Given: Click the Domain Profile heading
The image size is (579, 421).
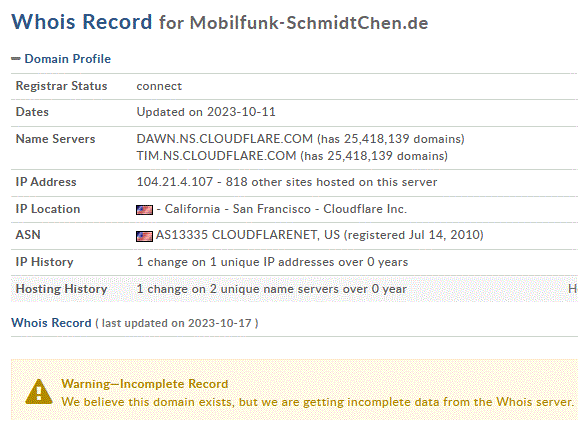Looking at the screenshot, I should (x=68, y=59).
